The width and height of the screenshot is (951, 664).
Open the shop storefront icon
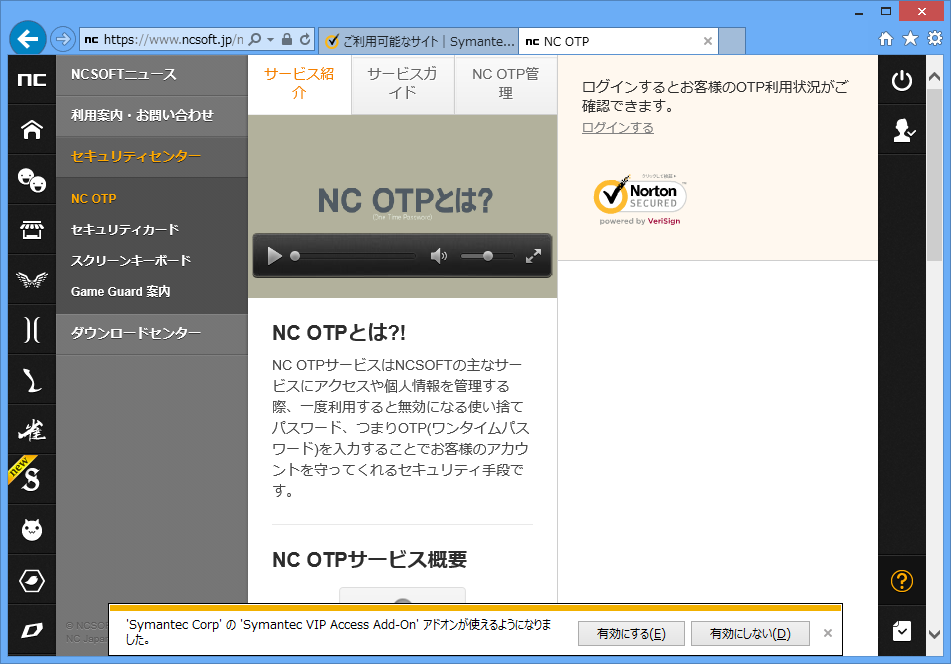[x=32, y=230]
